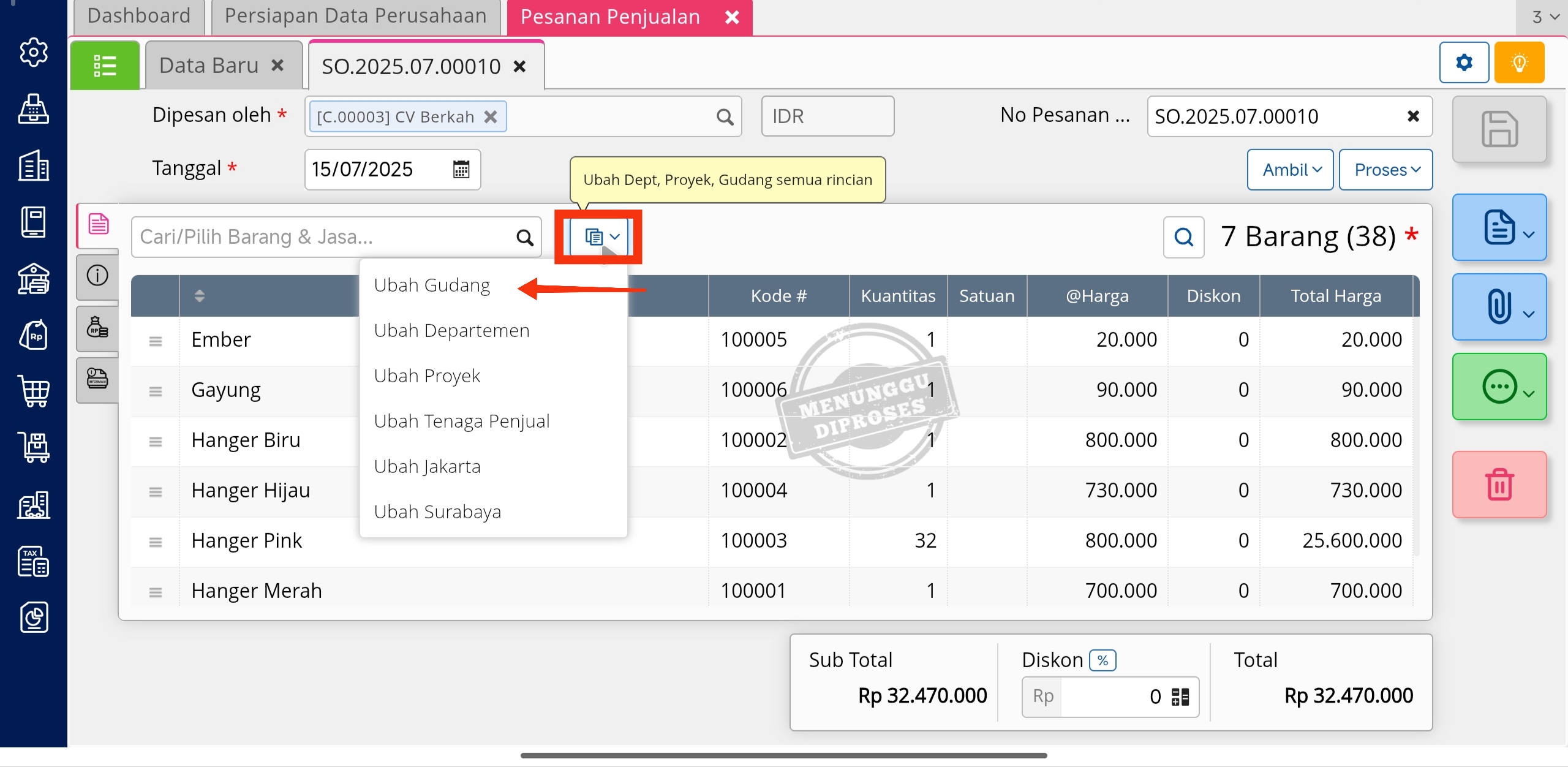Open the TAX module sidebar icon
The height and width of the screenshot is (767, 1568).
point(34,561)
